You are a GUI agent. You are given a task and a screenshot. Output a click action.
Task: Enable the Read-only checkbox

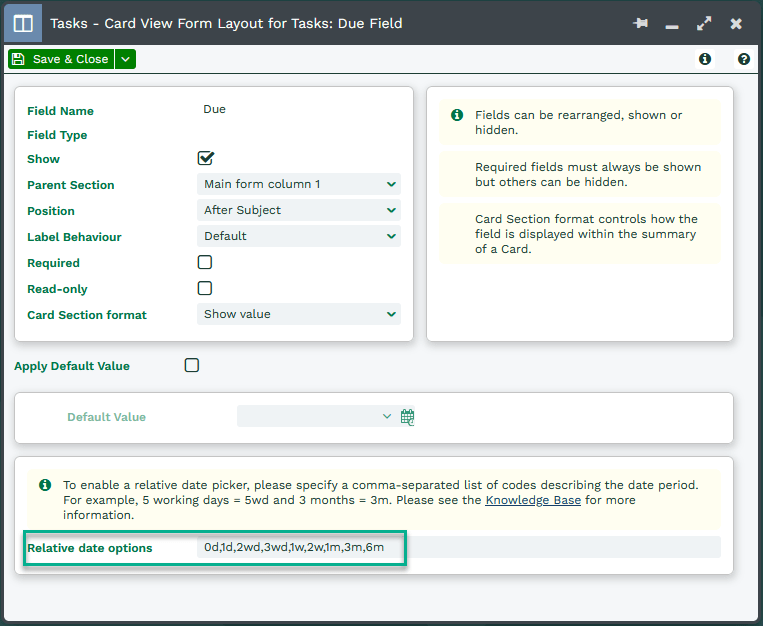205,288
